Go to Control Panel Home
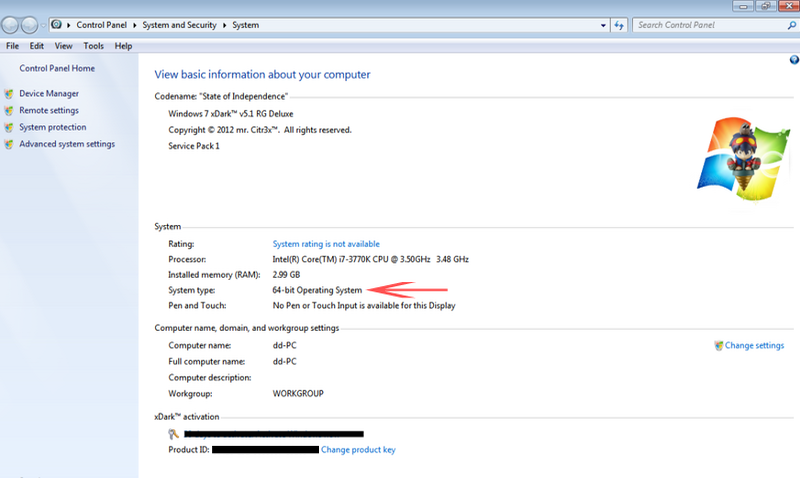The height and width of the screenshot is (478, 800). 57,68
